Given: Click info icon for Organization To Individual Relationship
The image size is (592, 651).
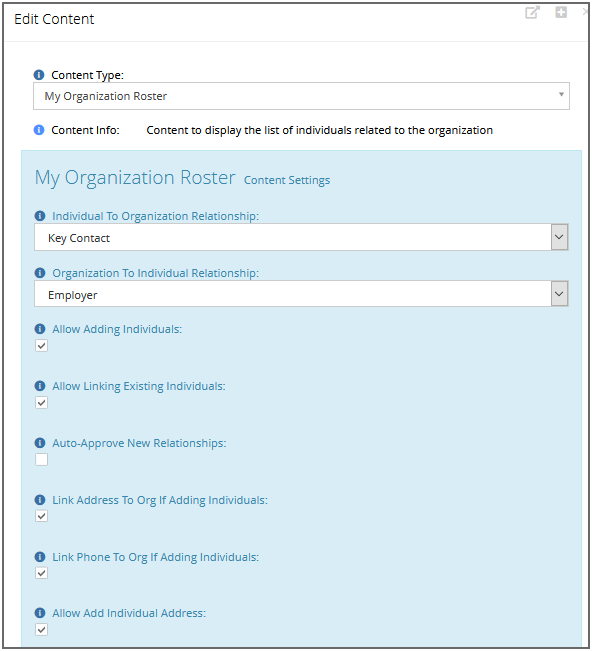Looking at the screenshot, I should click(x=40, y=273).
